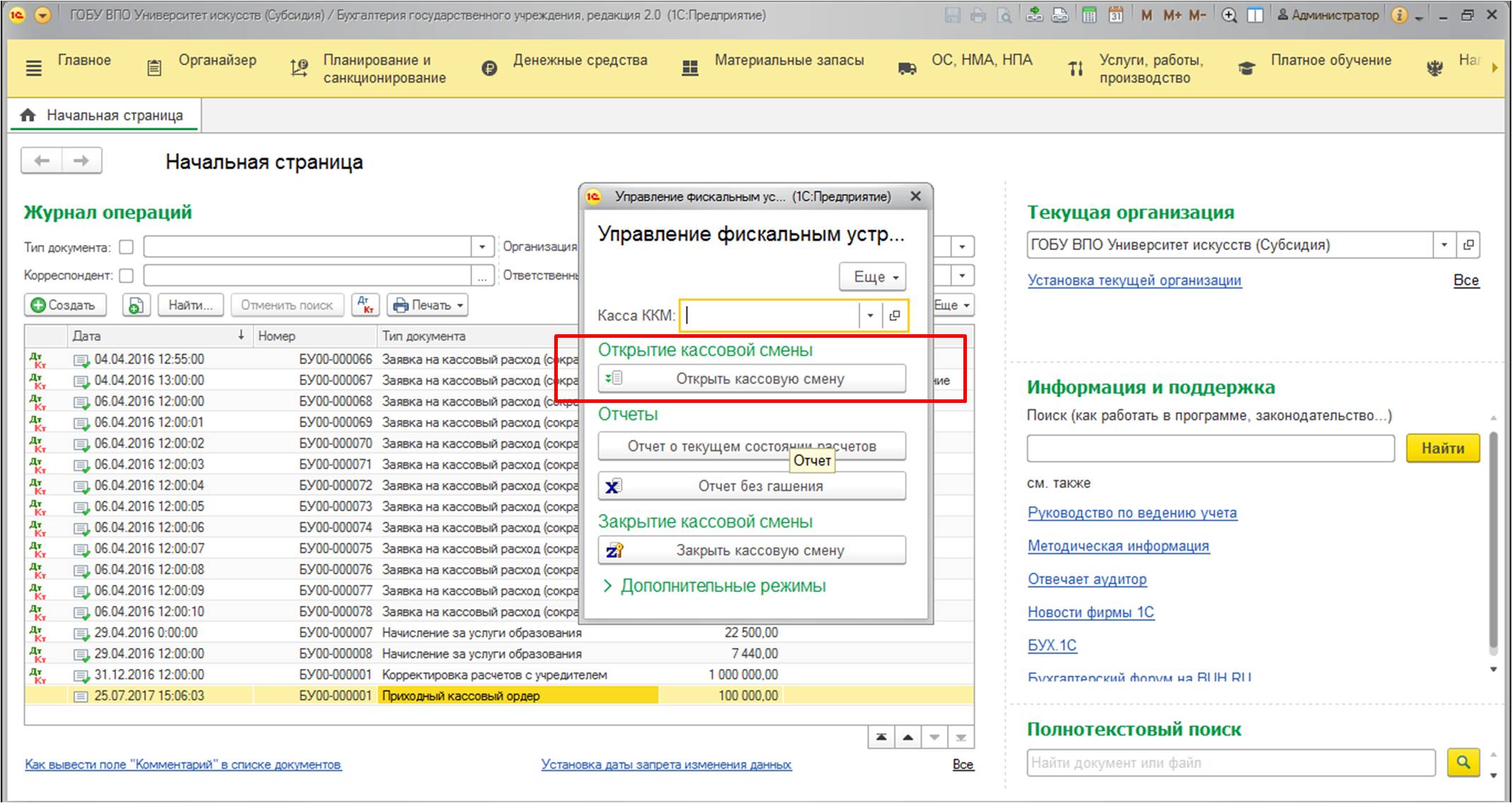Click the M memory button
The image size is (1512, 803).
pos(1147,15)
